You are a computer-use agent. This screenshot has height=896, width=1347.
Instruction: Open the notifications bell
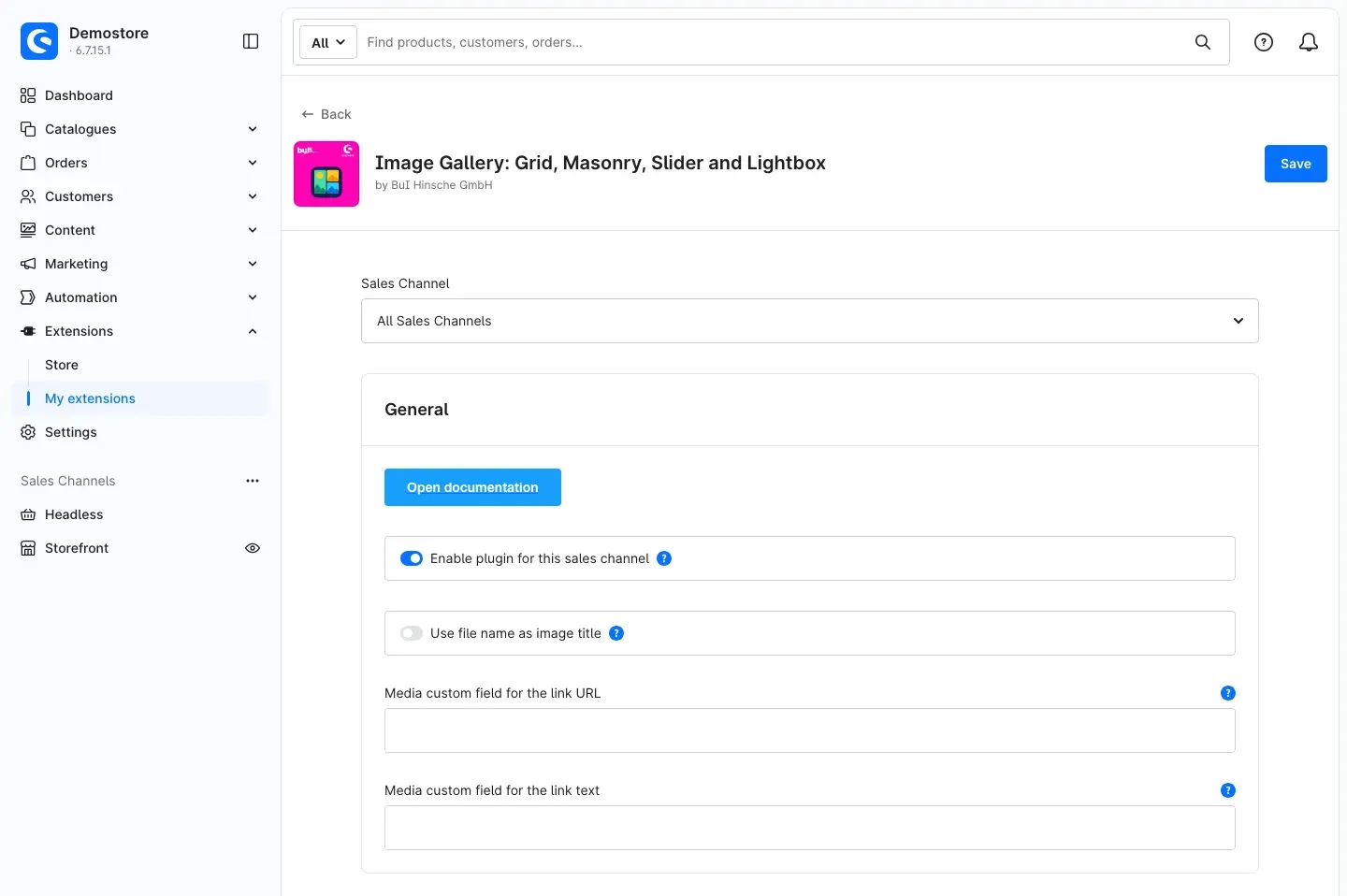click(x=1309, y=42)
